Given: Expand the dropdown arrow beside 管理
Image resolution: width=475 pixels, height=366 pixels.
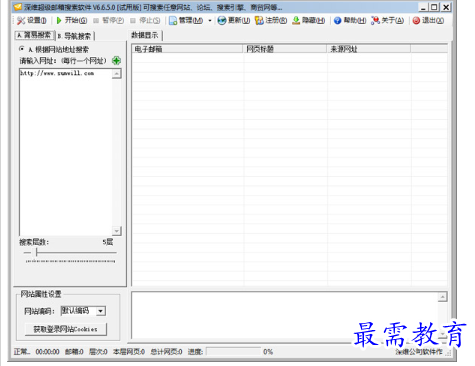Looking at the screenshot, I should (x=210, y=21).
